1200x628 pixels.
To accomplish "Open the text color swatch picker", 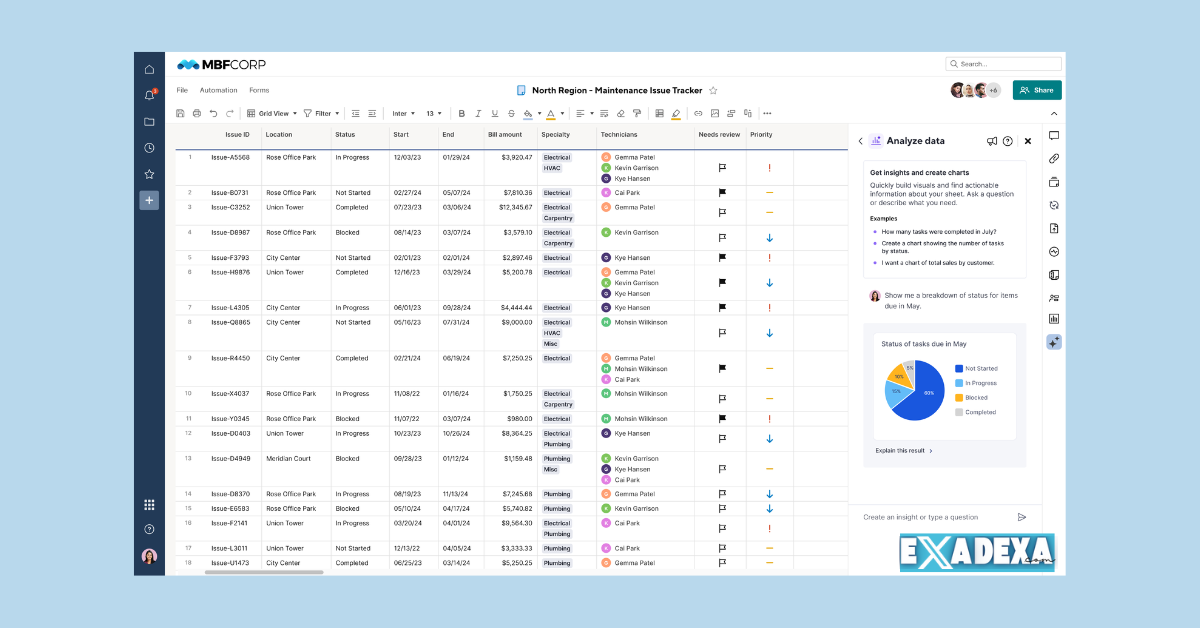I will (551, 113).
